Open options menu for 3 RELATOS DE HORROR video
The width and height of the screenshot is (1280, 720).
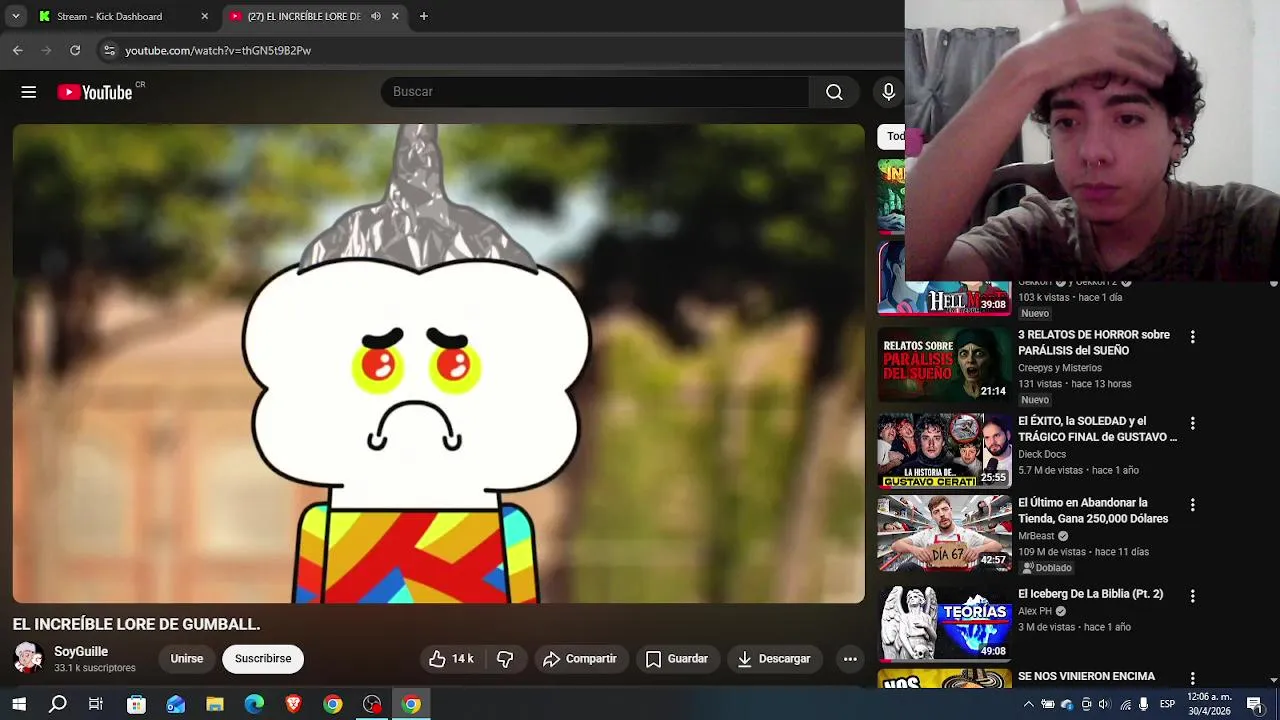(x=1192, y=337)
